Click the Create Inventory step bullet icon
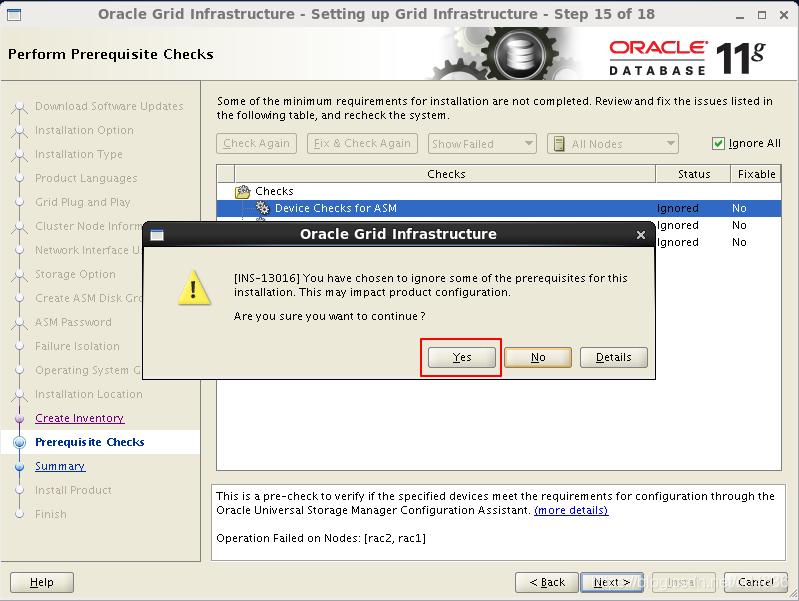Viewport: 799px width, 601px height. 19,419
